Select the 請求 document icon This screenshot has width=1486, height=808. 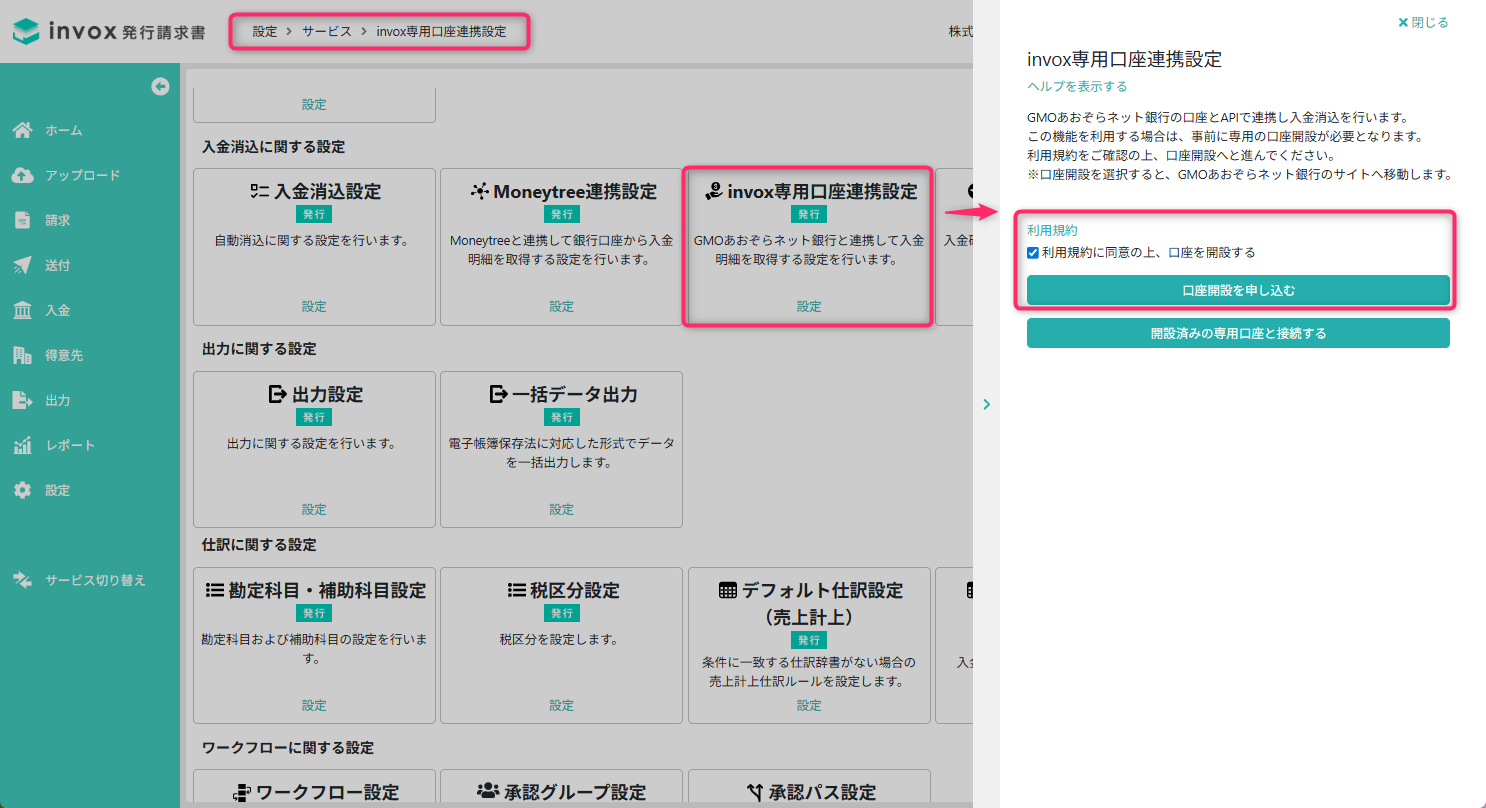click(22, 220)
